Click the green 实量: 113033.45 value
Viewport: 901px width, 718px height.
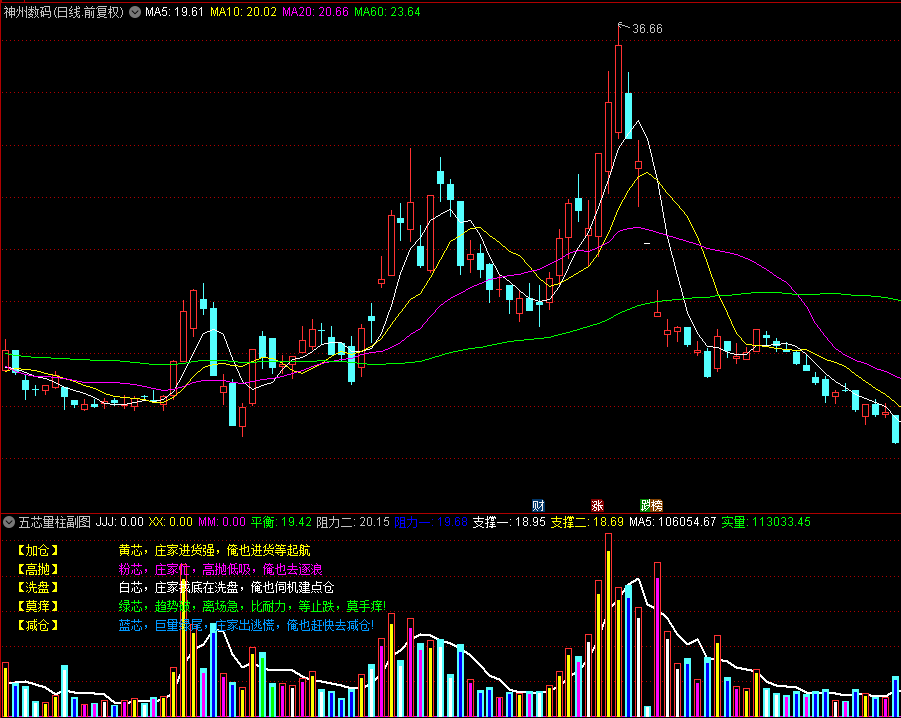(x=766, y=522)
